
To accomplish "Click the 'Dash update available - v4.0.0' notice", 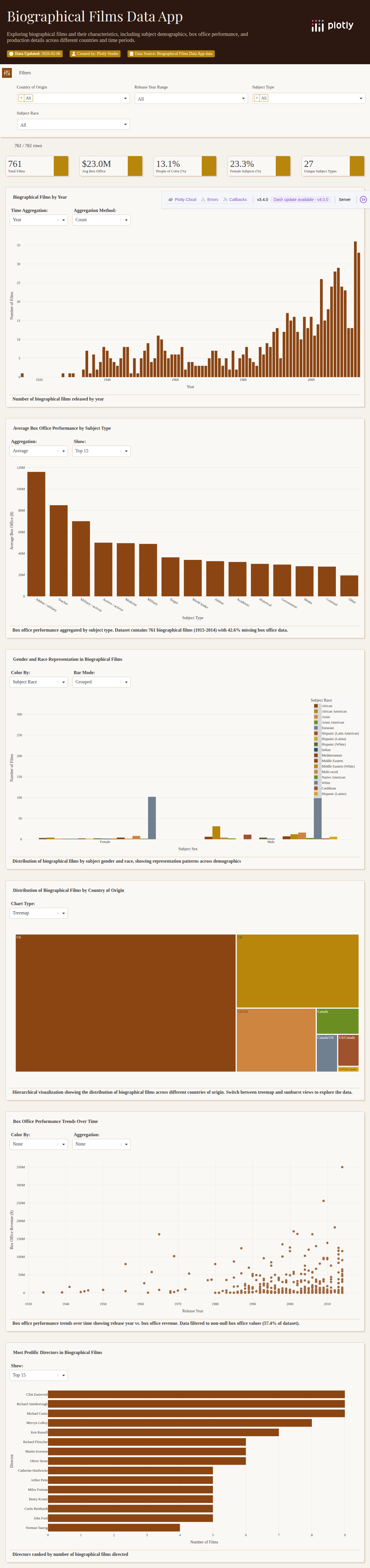I will [x=301, y=200].
